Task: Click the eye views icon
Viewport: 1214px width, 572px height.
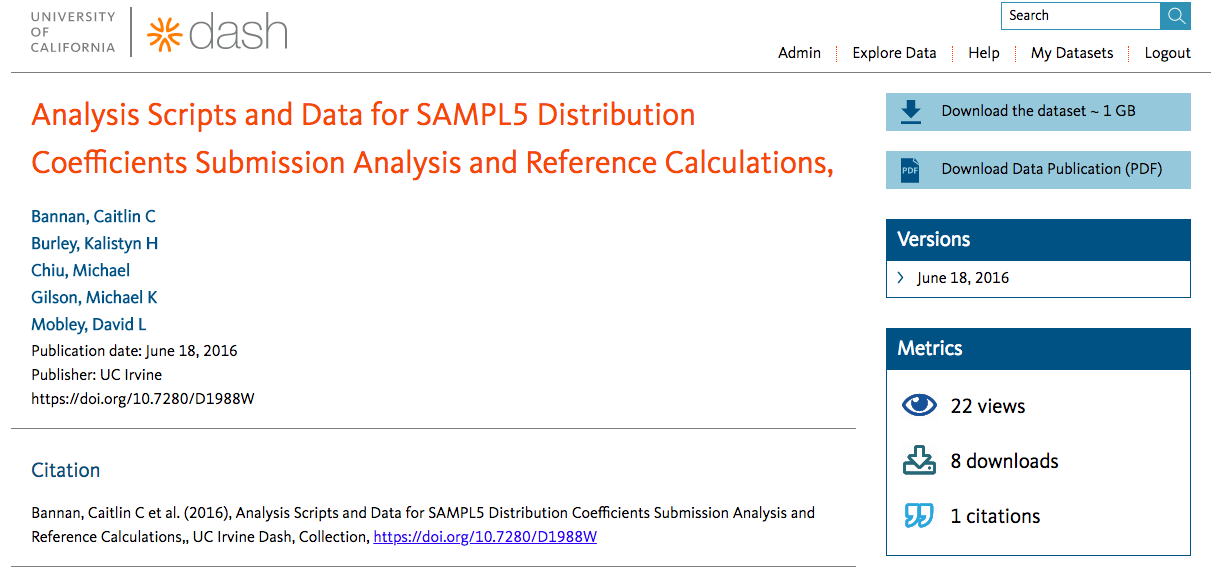Action: tap(919, 405)
